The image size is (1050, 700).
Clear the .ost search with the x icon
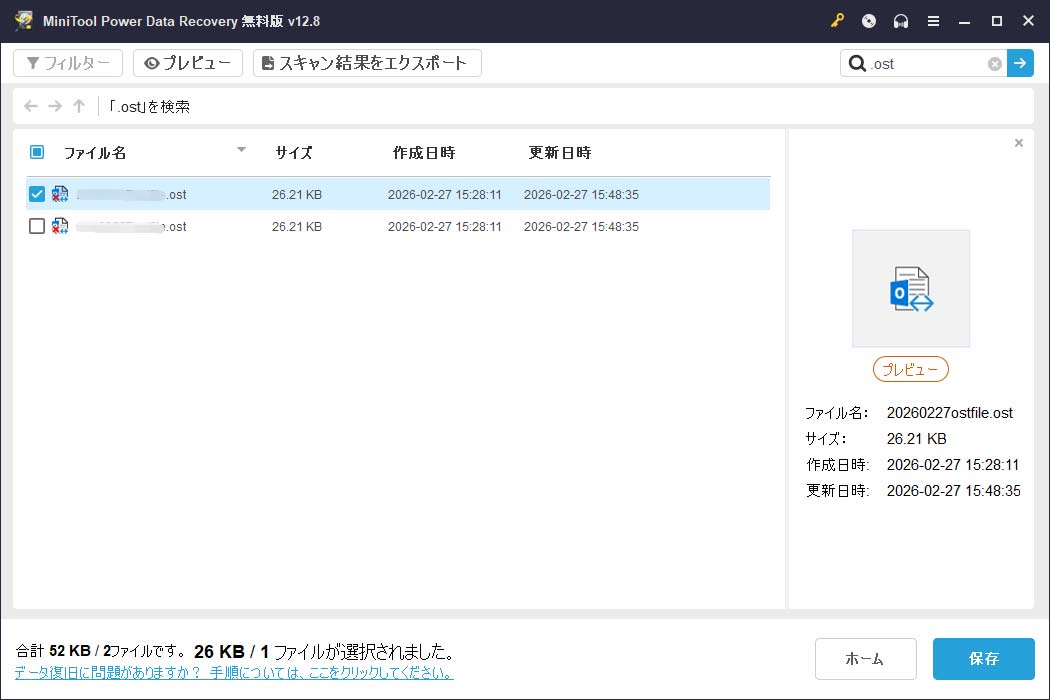click(994, 63)
